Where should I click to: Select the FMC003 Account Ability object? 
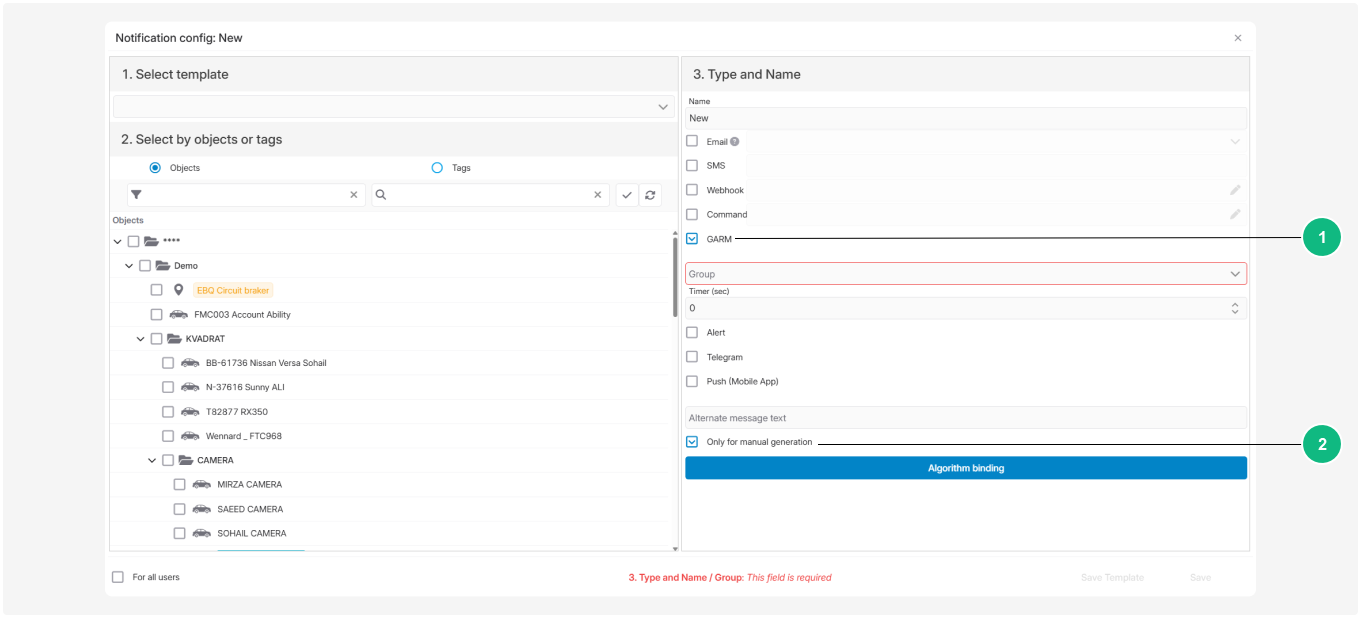coord(156,315)
